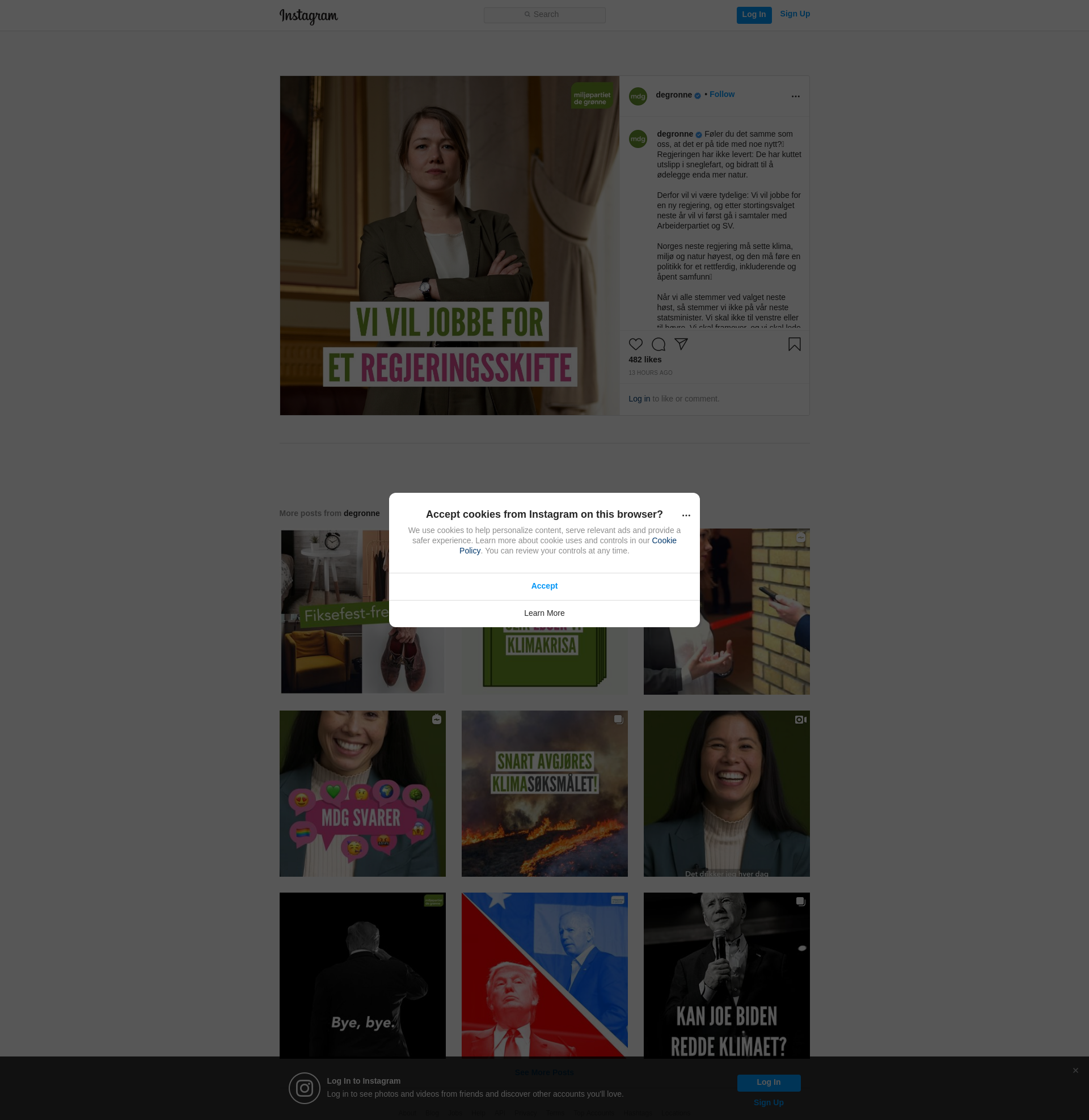Click video camera icon on smiling woman thumbnail
The image size is (1089, 1120).
(800, 720)
